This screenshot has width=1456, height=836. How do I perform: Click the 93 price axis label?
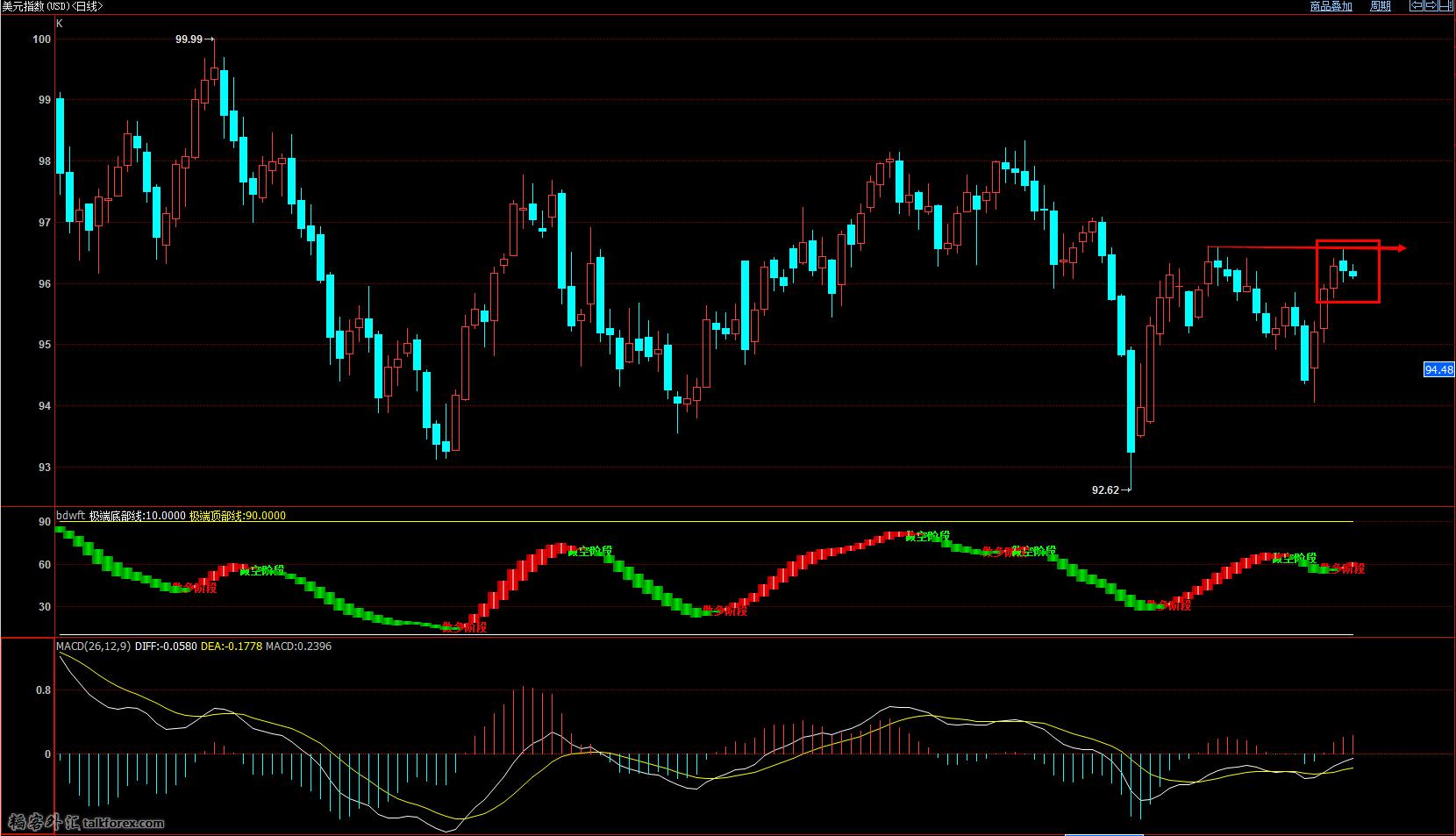(45, 468)
